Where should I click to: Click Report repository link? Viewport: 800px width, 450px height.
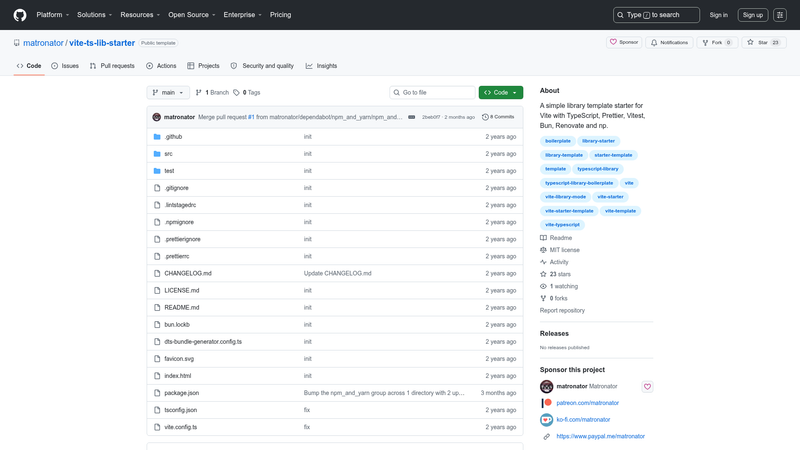pyautogui.click(x=562, y=310)
